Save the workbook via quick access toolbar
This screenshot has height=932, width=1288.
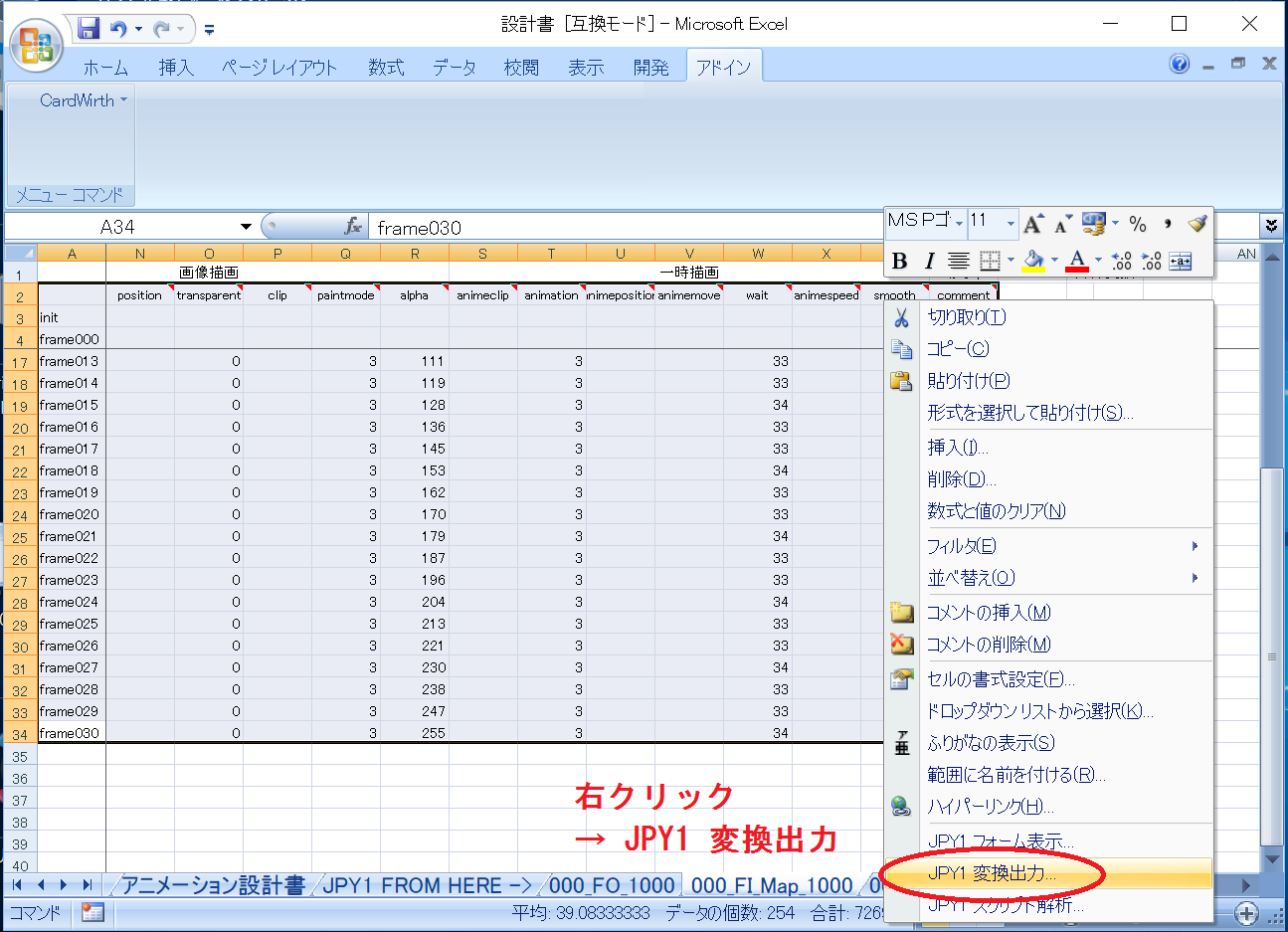pyautogui.click(x=89, y=28)
